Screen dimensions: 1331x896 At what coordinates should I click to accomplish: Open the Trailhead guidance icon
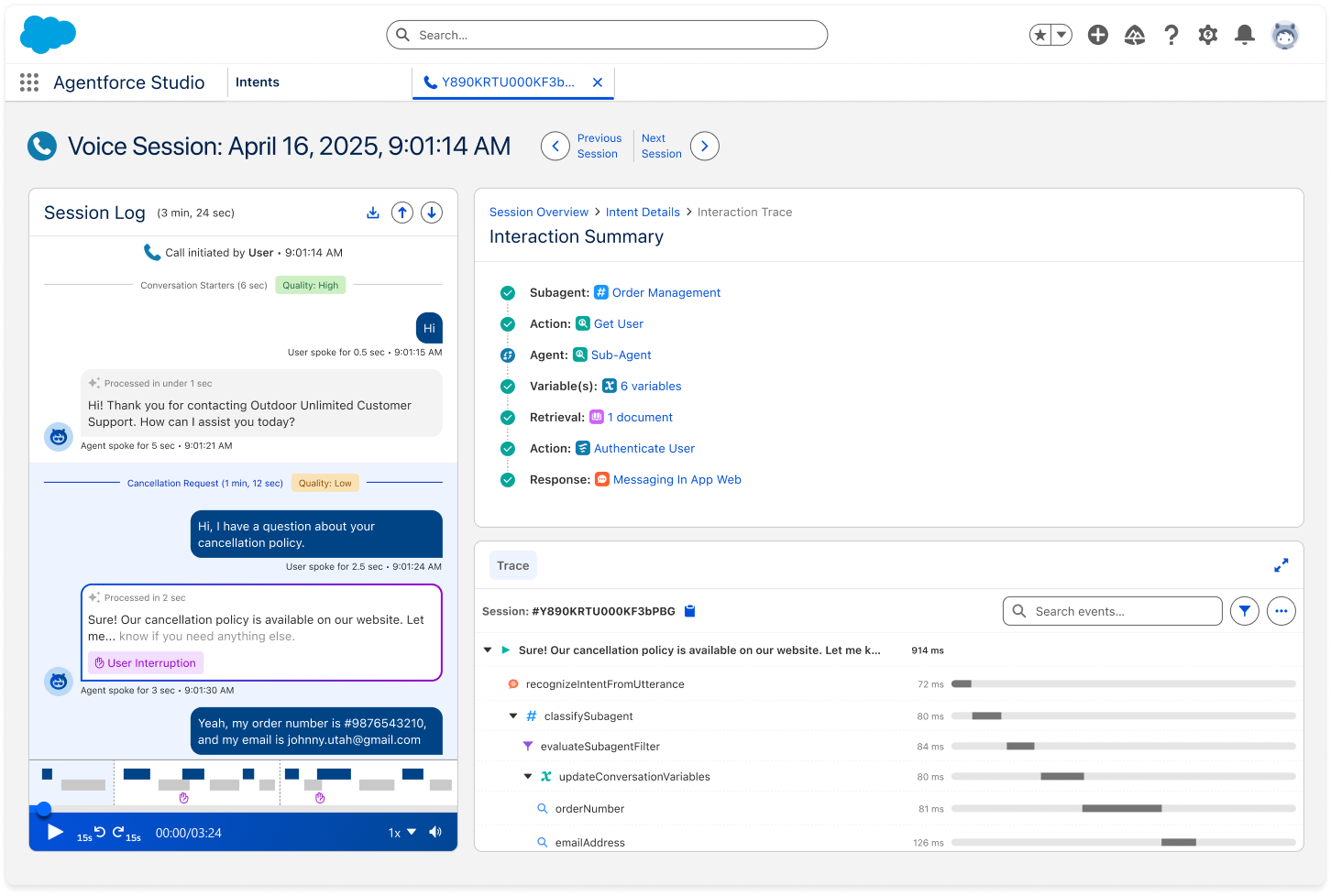[x=1135, y=35]
